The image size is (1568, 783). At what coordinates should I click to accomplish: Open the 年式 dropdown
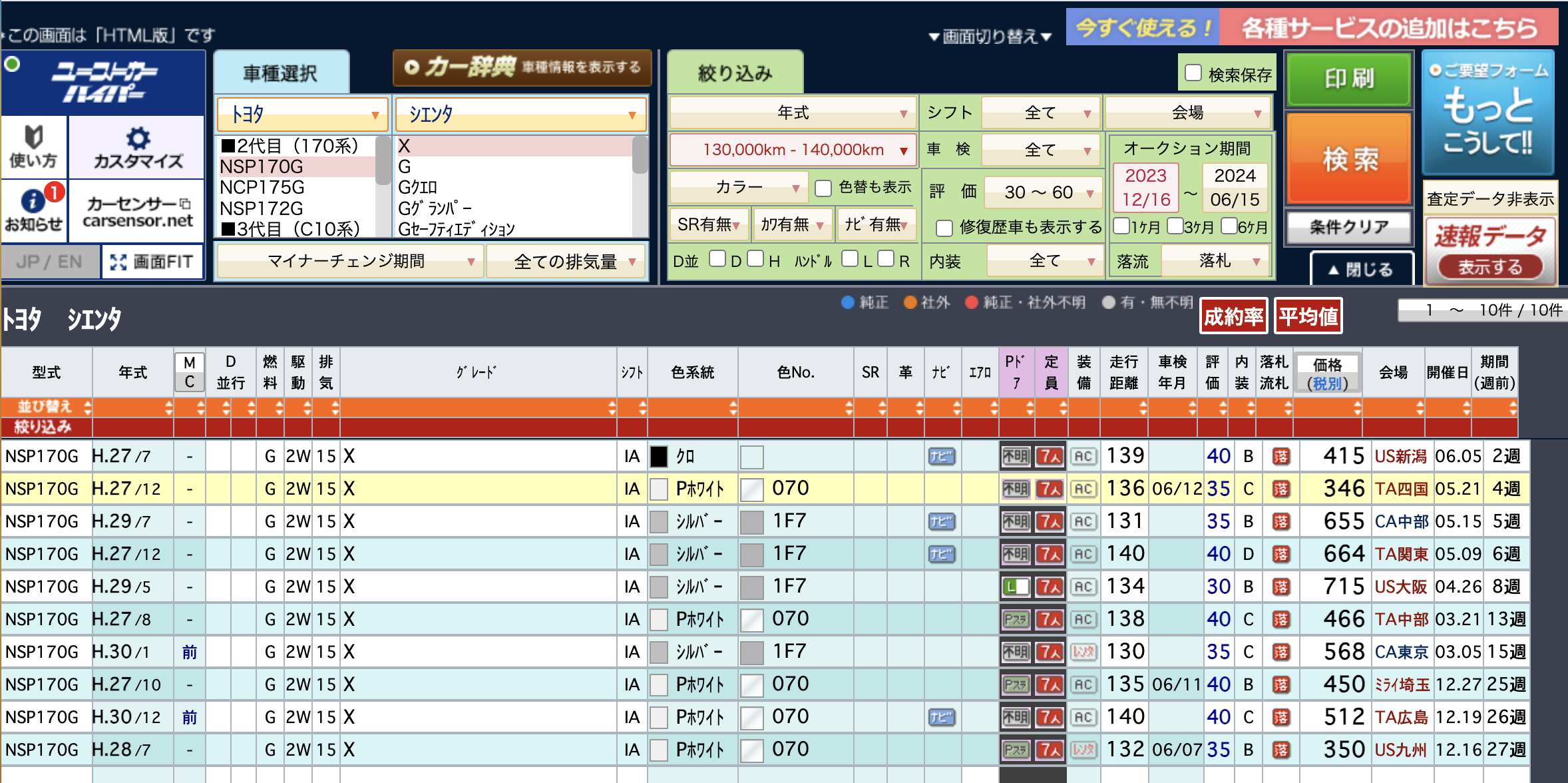pyautogui.click(x=792, y=113)
